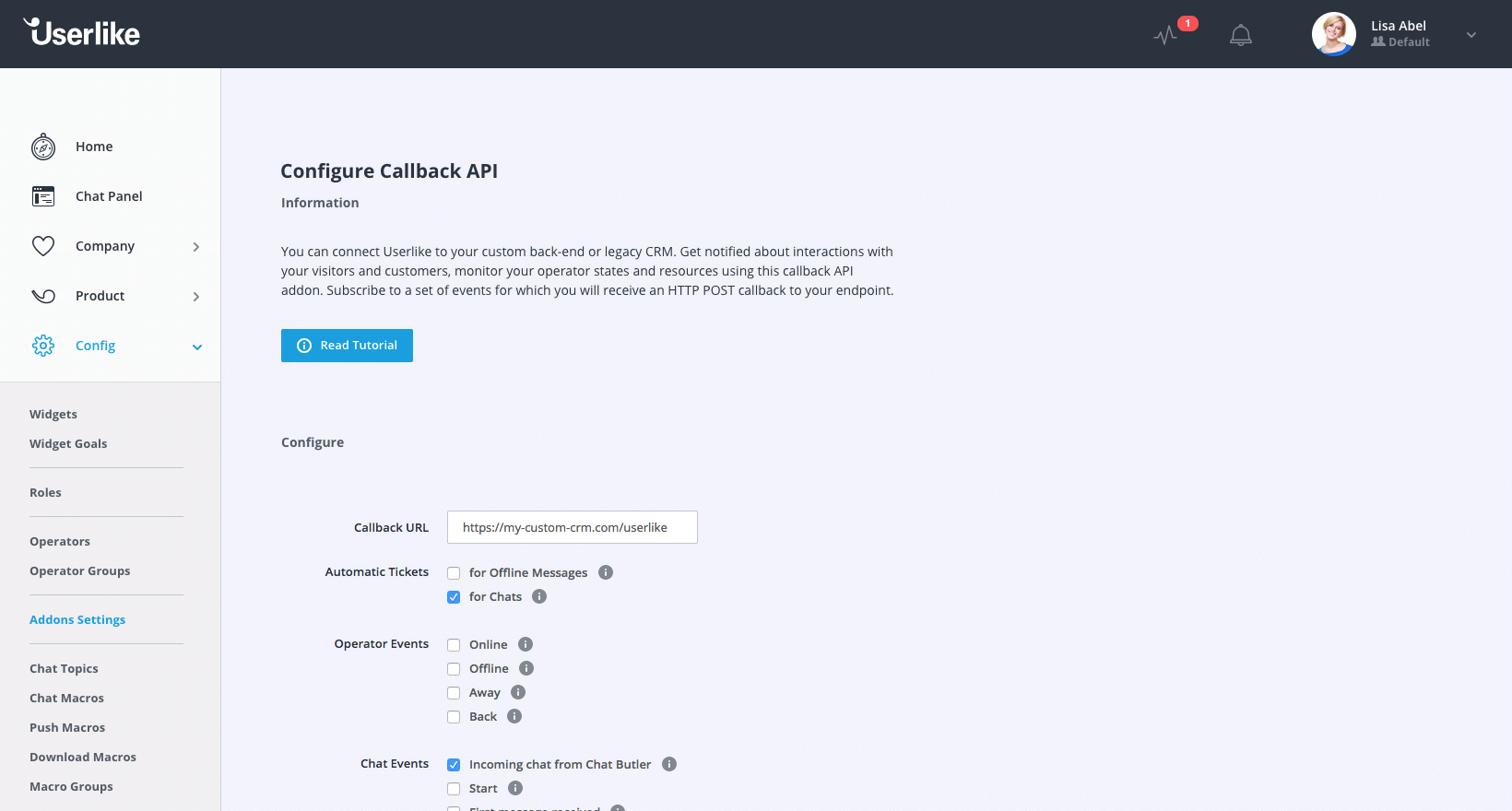Click Lisa Abel's profile avatar
Screen dimensions: 1512x811
[x=1333, y=34]
